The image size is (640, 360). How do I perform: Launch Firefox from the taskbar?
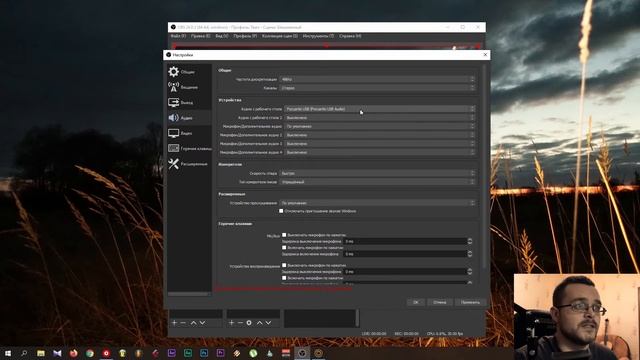[73, 353]
